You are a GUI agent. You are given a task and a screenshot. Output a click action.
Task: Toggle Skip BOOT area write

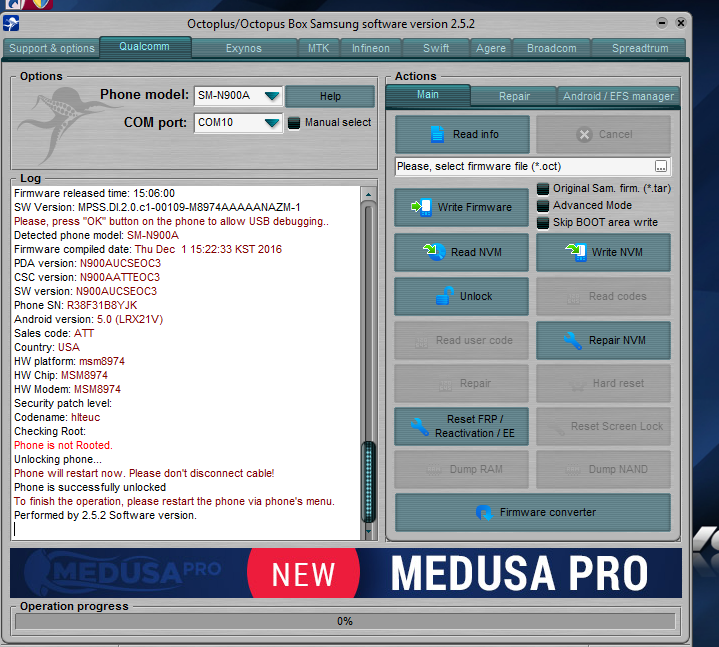point(543,222)
